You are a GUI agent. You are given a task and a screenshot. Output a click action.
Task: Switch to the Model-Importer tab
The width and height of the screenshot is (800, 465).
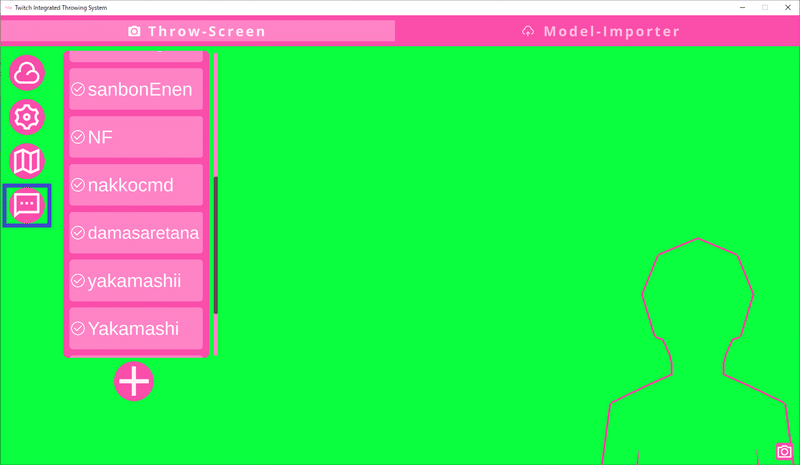pos(601,31)
